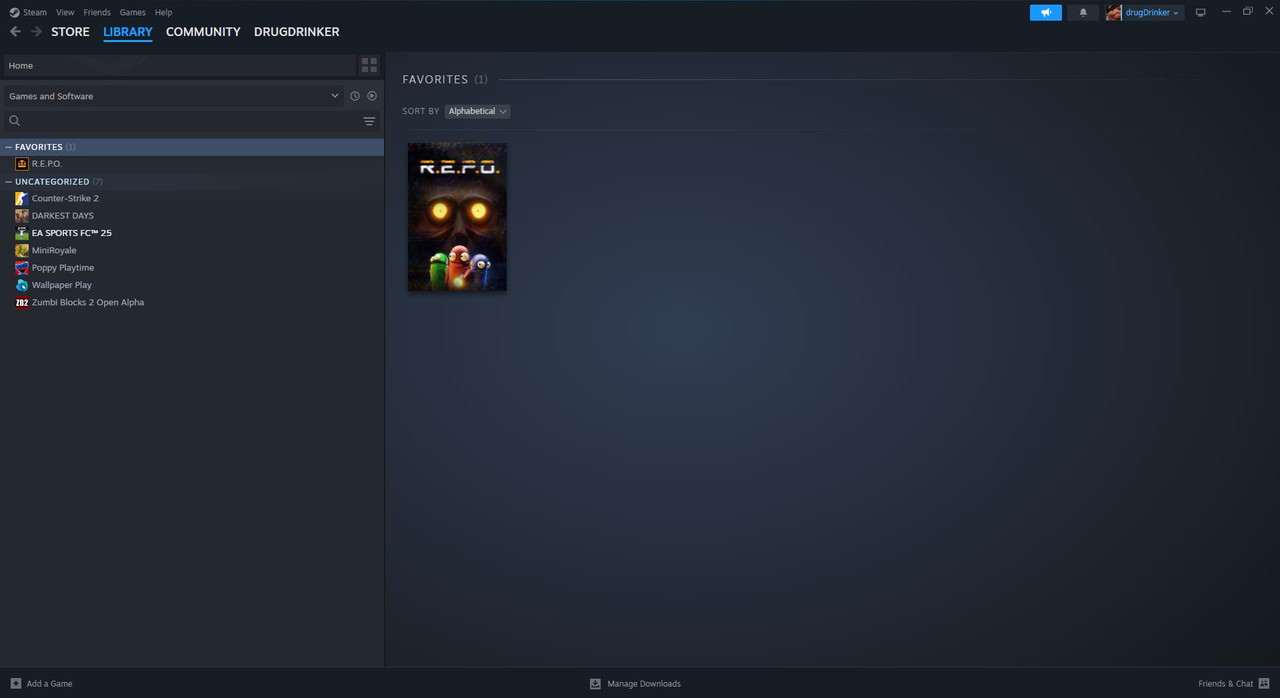Toggle the ready to play filter

[x=372, y=96]
